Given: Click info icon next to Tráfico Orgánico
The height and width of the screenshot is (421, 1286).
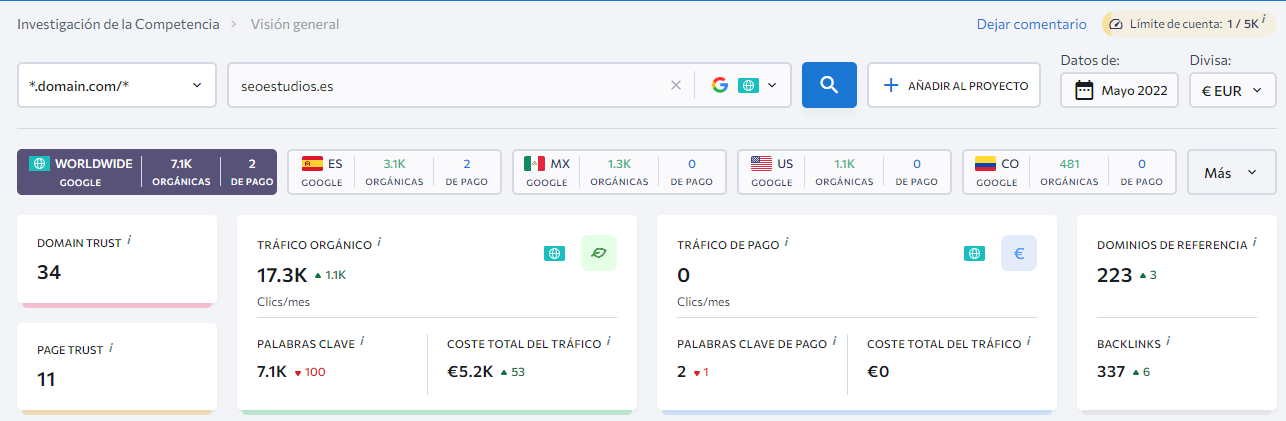Looking at the screenshot, I should coord(380,242).
